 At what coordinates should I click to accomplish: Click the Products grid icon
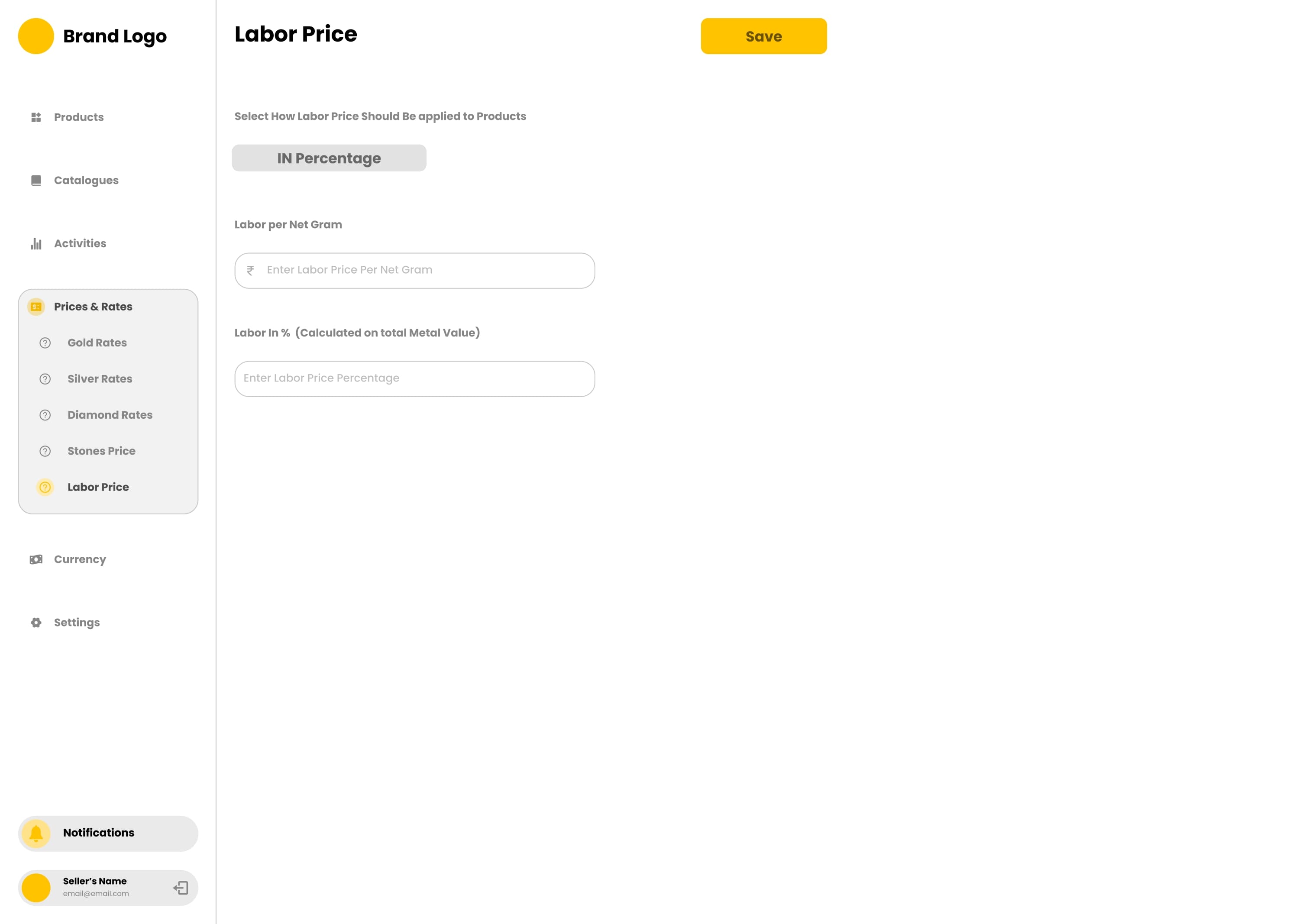[36, 117]
